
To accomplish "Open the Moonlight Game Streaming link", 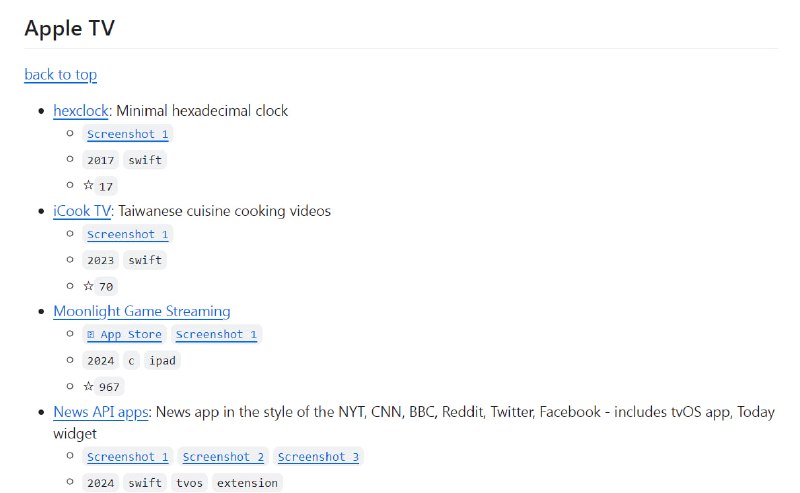I will [x=142, y=311].
